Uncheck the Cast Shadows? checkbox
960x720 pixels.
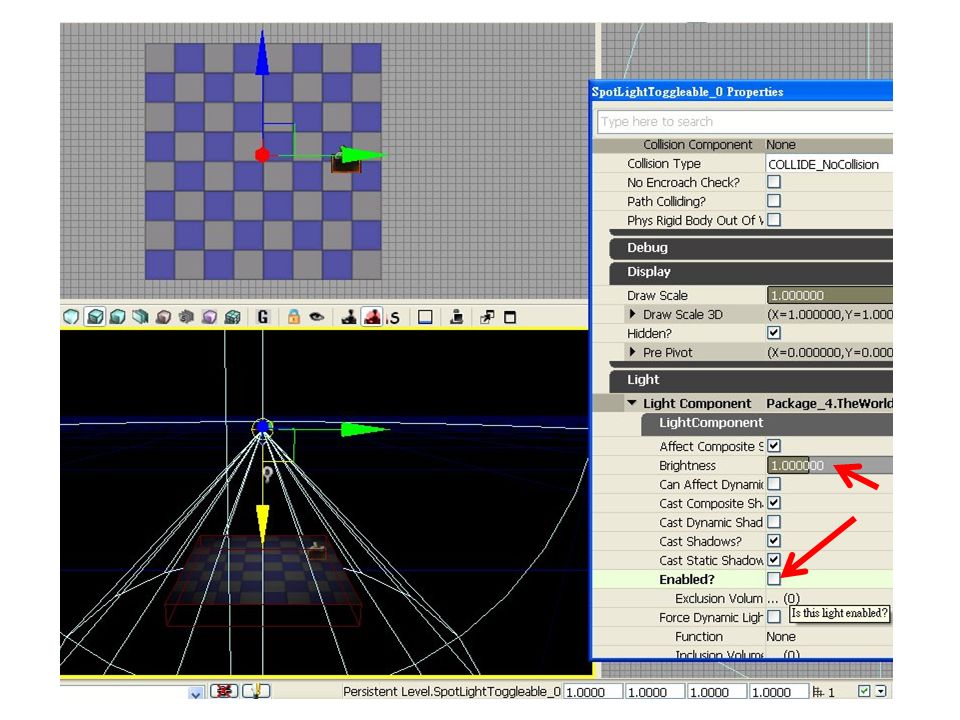coord(774,541)
